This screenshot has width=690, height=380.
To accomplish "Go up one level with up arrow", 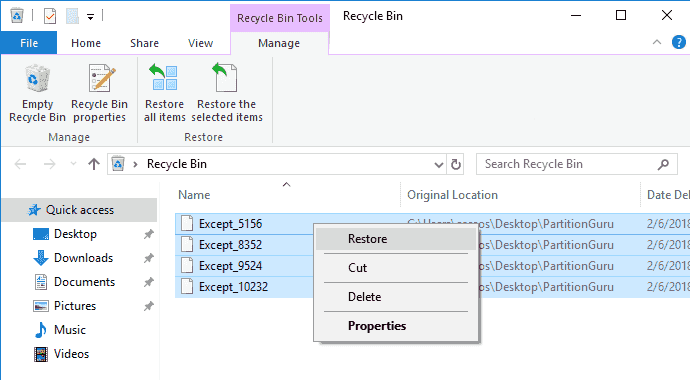I will 93,164.
